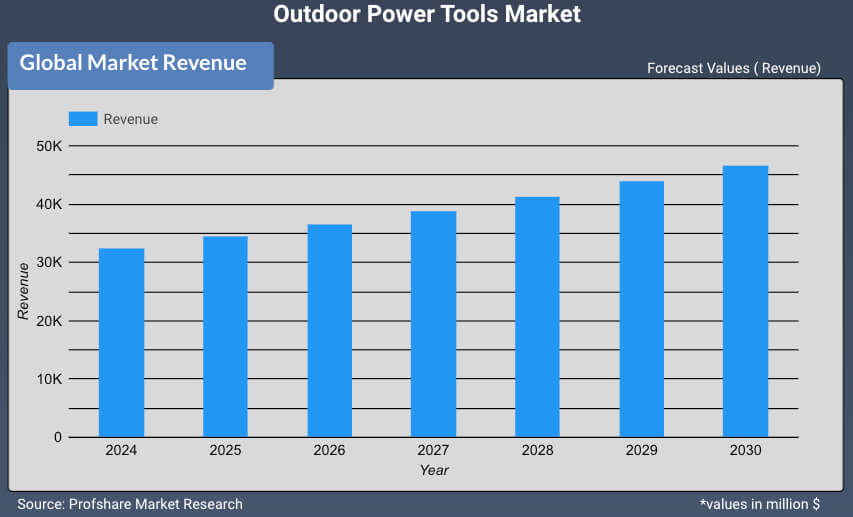Viewport: 853px width, 517px height.
Task: Click the 0 y-axis label
Action: (58, 437)
